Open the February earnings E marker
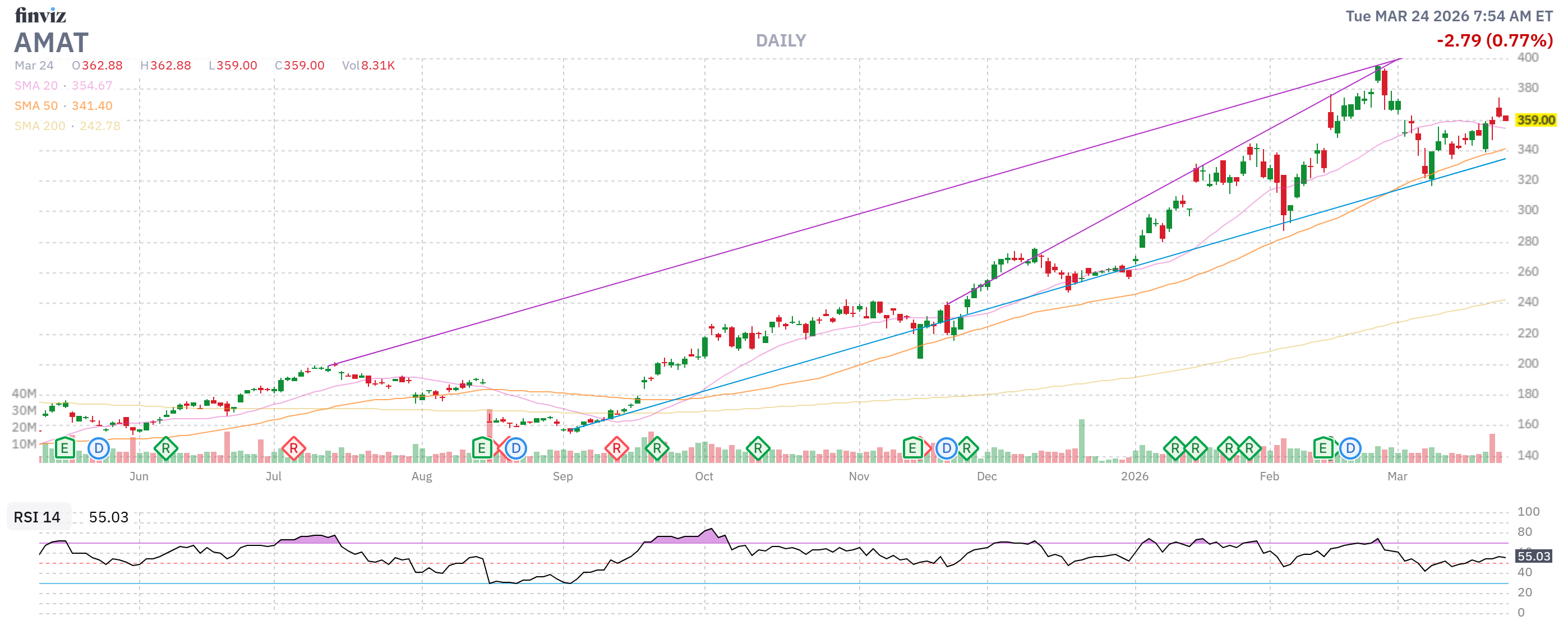The width and height of the screenshot is (1568, 630). [x=1323, y=449]
